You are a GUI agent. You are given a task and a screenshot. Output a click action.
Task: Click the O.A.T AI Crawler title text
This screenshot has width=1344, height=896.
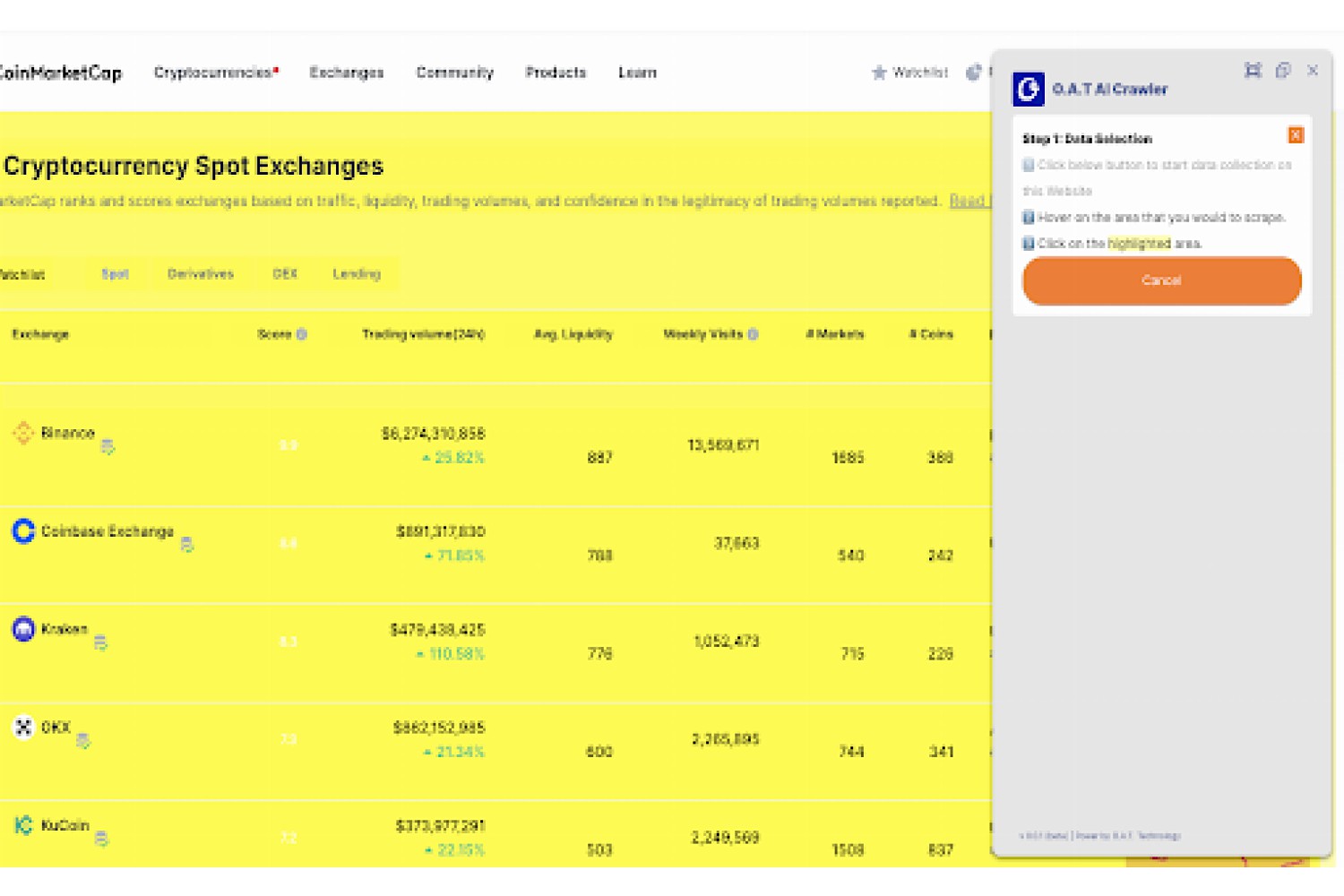(1110, 89)
